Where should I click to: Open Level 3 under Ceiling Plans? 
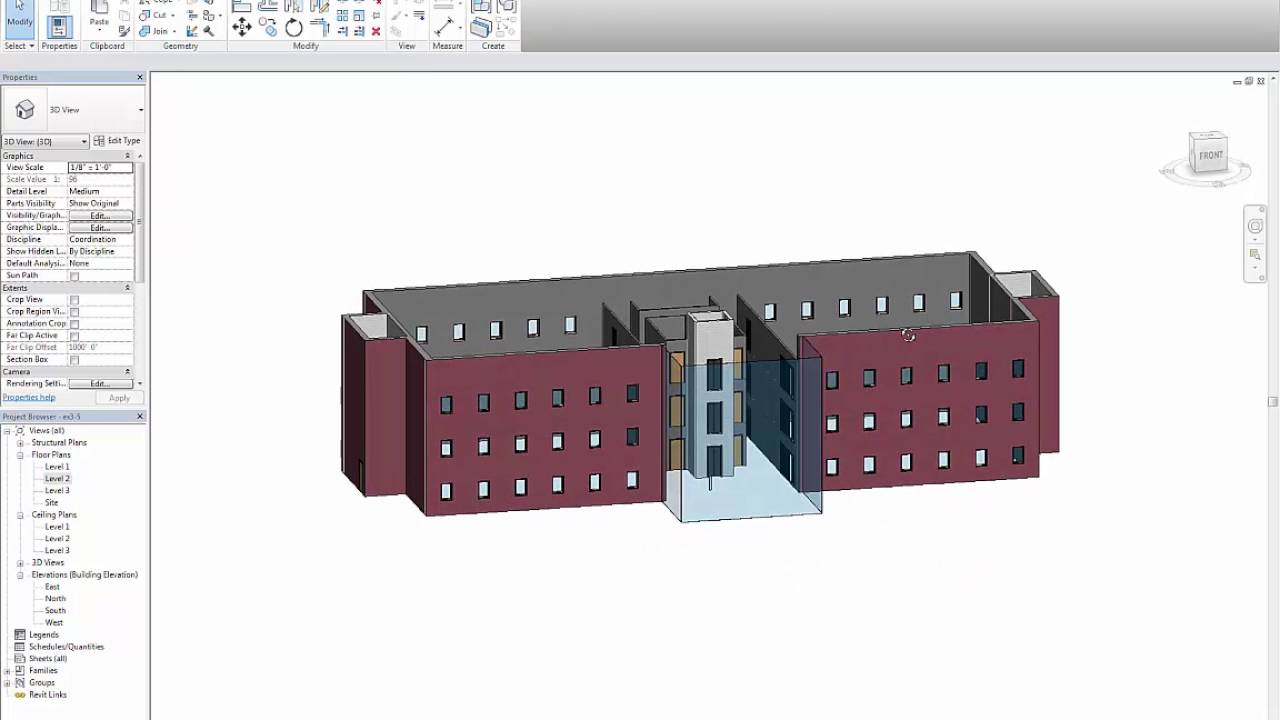point(57,551)
